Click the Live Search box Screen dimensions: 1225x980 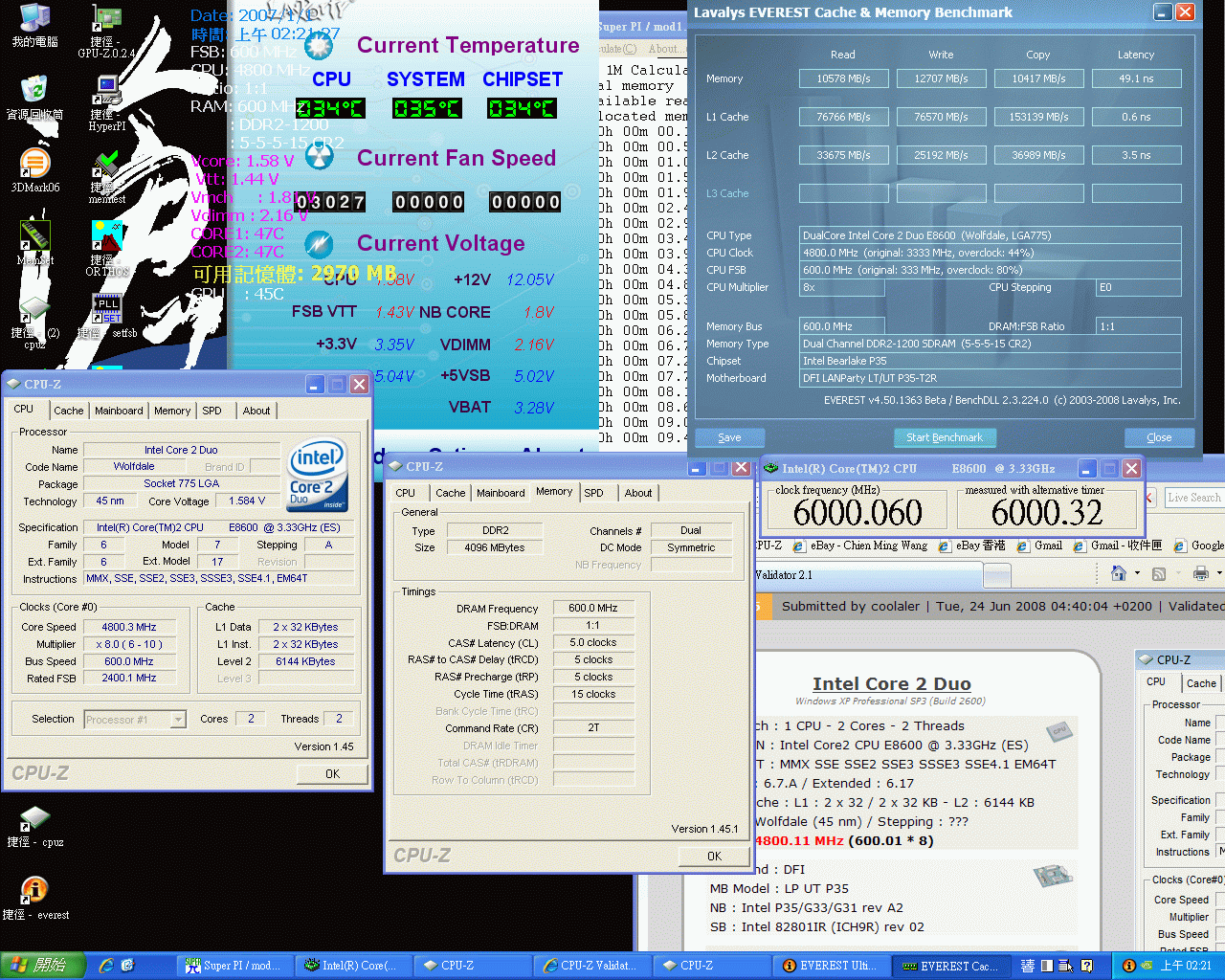[x=1193, y=498]
